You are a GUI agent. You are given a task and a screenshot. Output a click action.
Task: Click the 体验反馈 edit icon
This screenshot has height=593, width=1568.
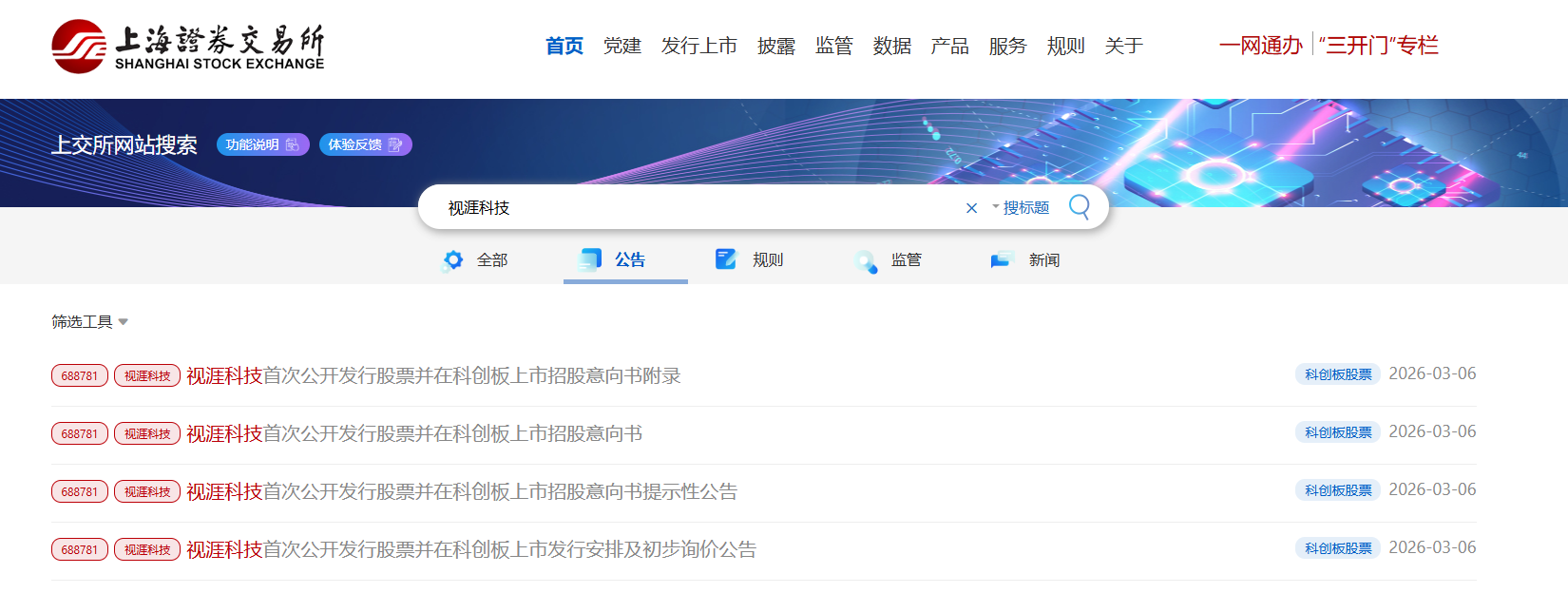[x=395, y=144]
